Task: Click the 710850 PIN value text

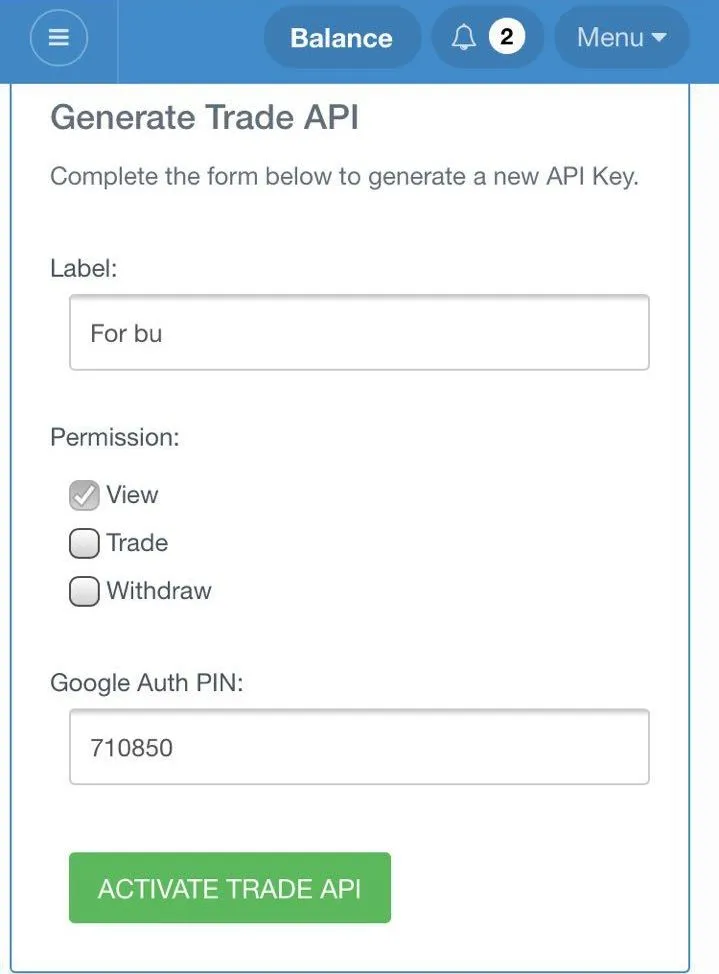Action: coord(131,748)
